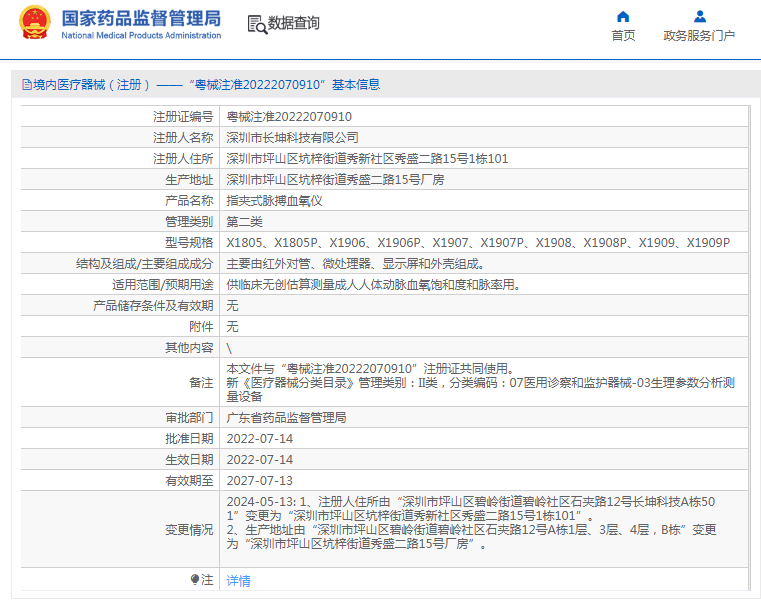The image size is (761, 602).
Task: Click the 备注 row label
Action: click(x=201, y=383)
